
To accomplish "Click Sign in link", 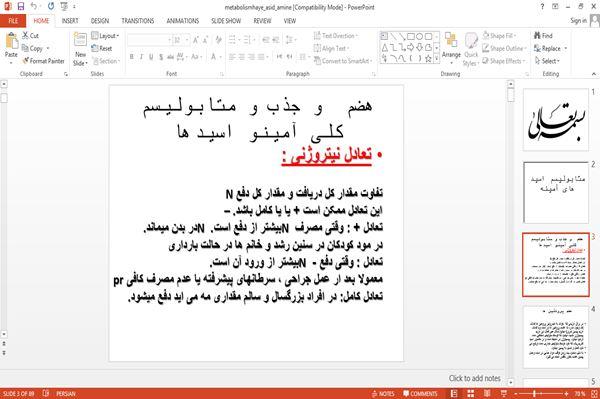I will coord(578,21).
